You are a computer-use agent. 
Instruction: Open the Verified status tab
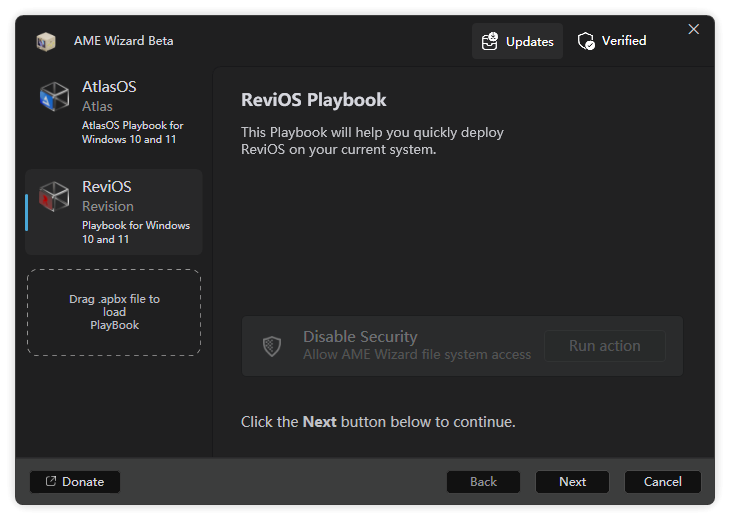(612, 41)
